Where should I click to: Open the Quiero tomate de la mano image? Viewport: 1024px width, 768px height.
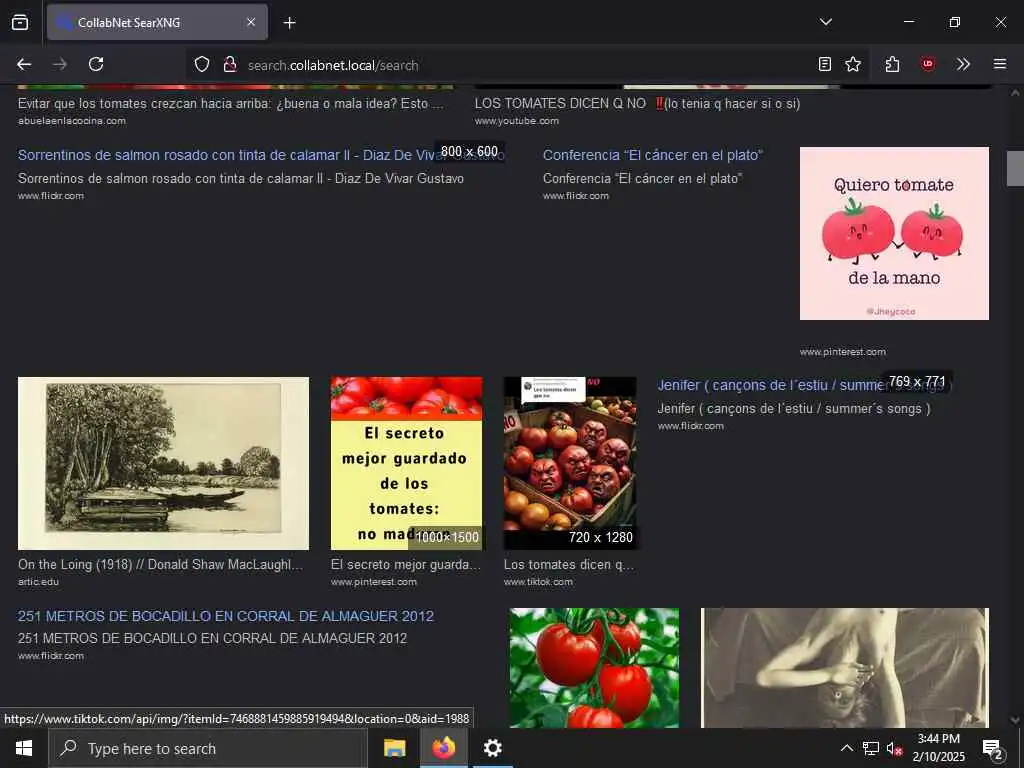coord(894,233)
